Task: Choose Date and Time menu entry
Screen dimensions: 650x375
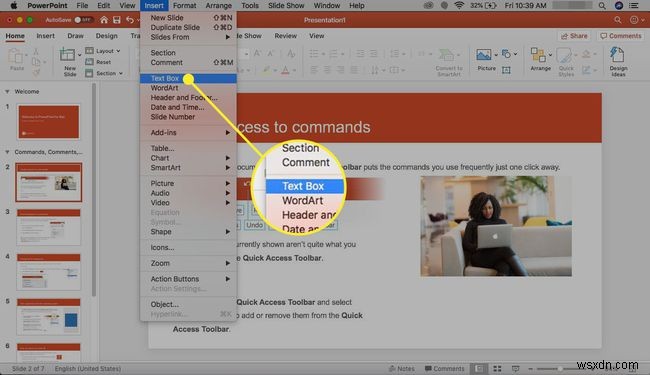Action: [x=188, y=107]
